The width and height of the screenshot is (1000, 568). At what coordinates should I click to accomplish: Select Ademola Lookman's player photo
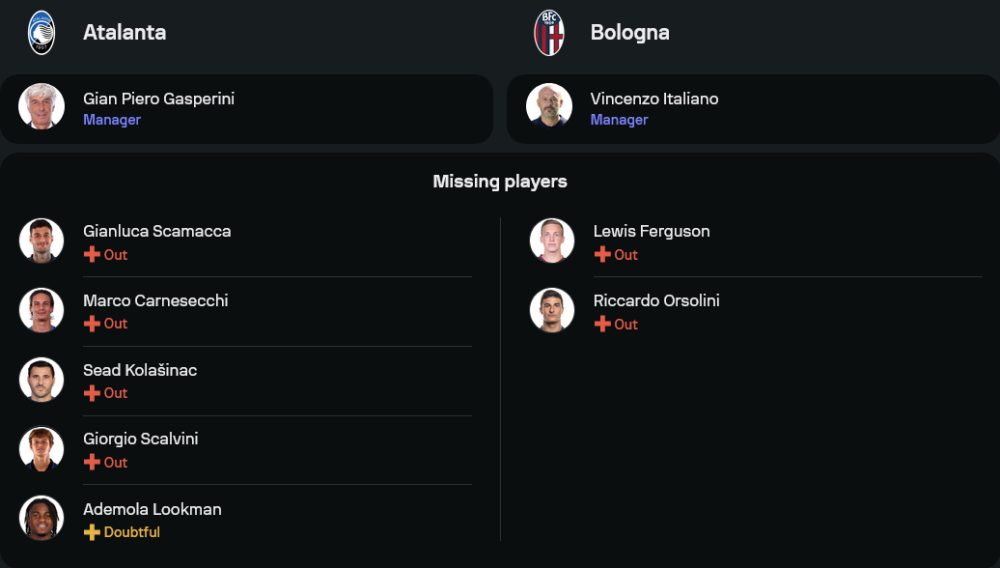click(x=41, y=518)
